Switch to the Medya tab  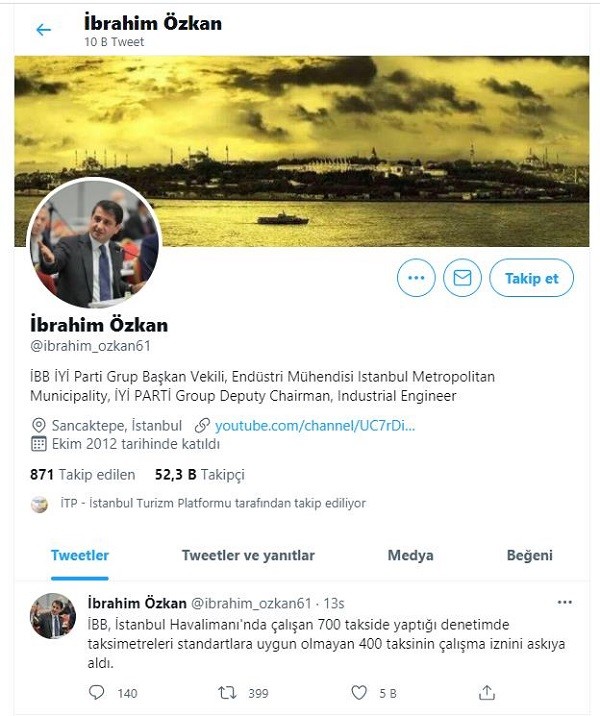click(x=411, y=555)
